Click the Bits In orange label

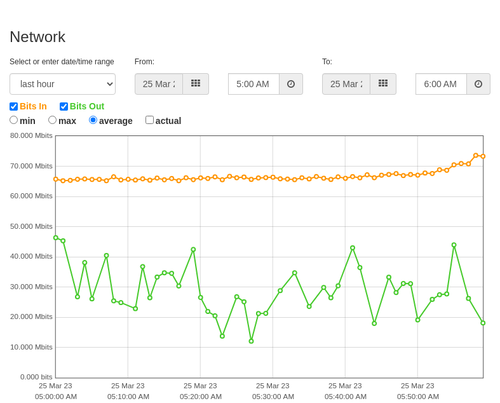[x=33, y=106]
